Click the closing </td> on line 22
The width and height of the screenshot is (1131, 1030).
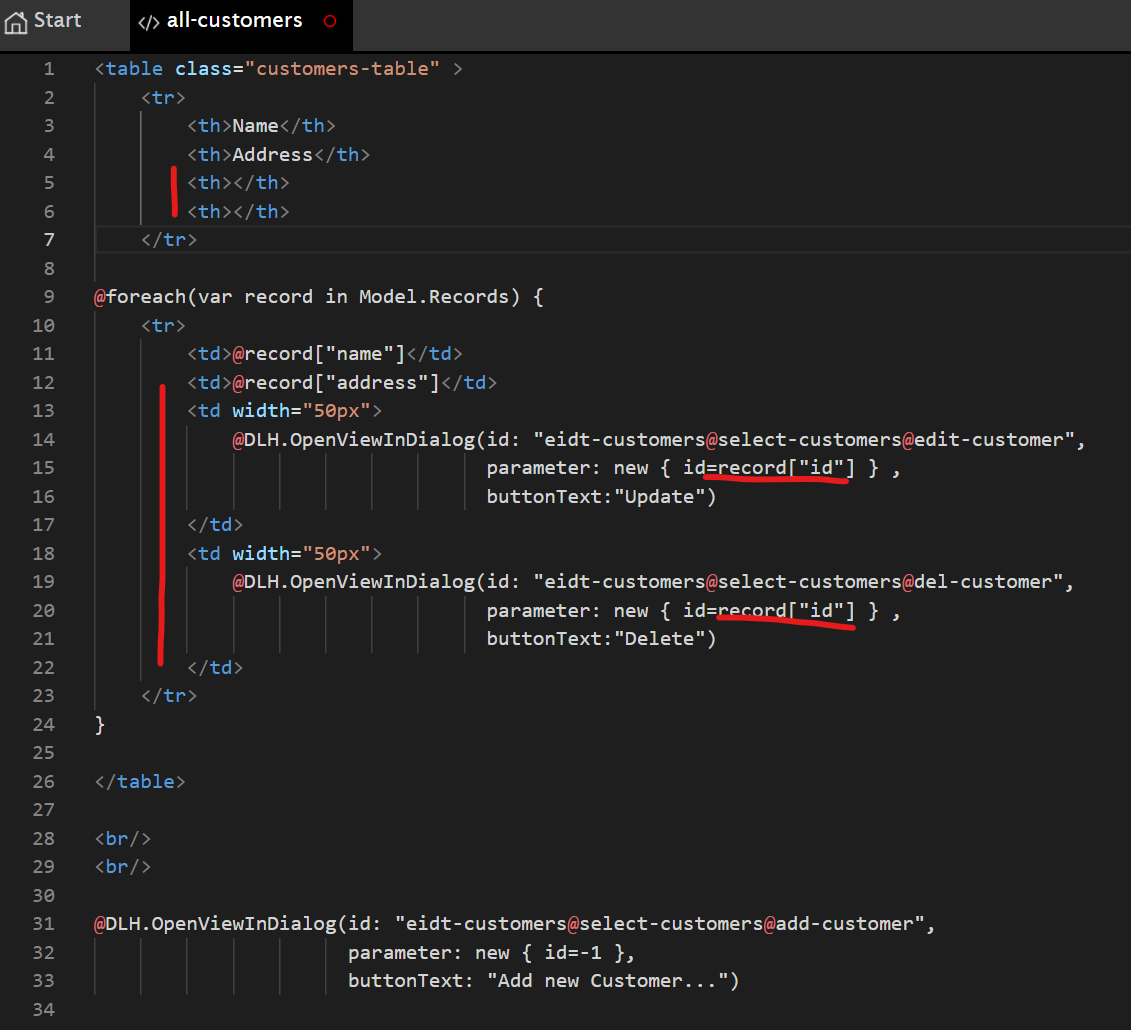tap(215, 667)
